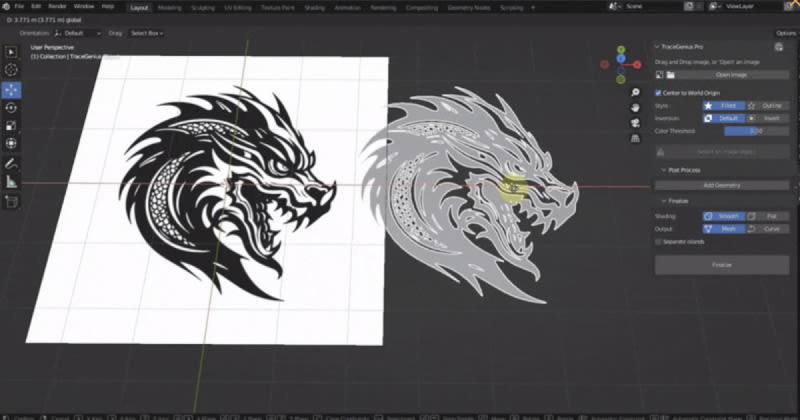The height and width of the screenshot is (420, 800).
Task: Select the Measure tool
Action: [11, 181]
